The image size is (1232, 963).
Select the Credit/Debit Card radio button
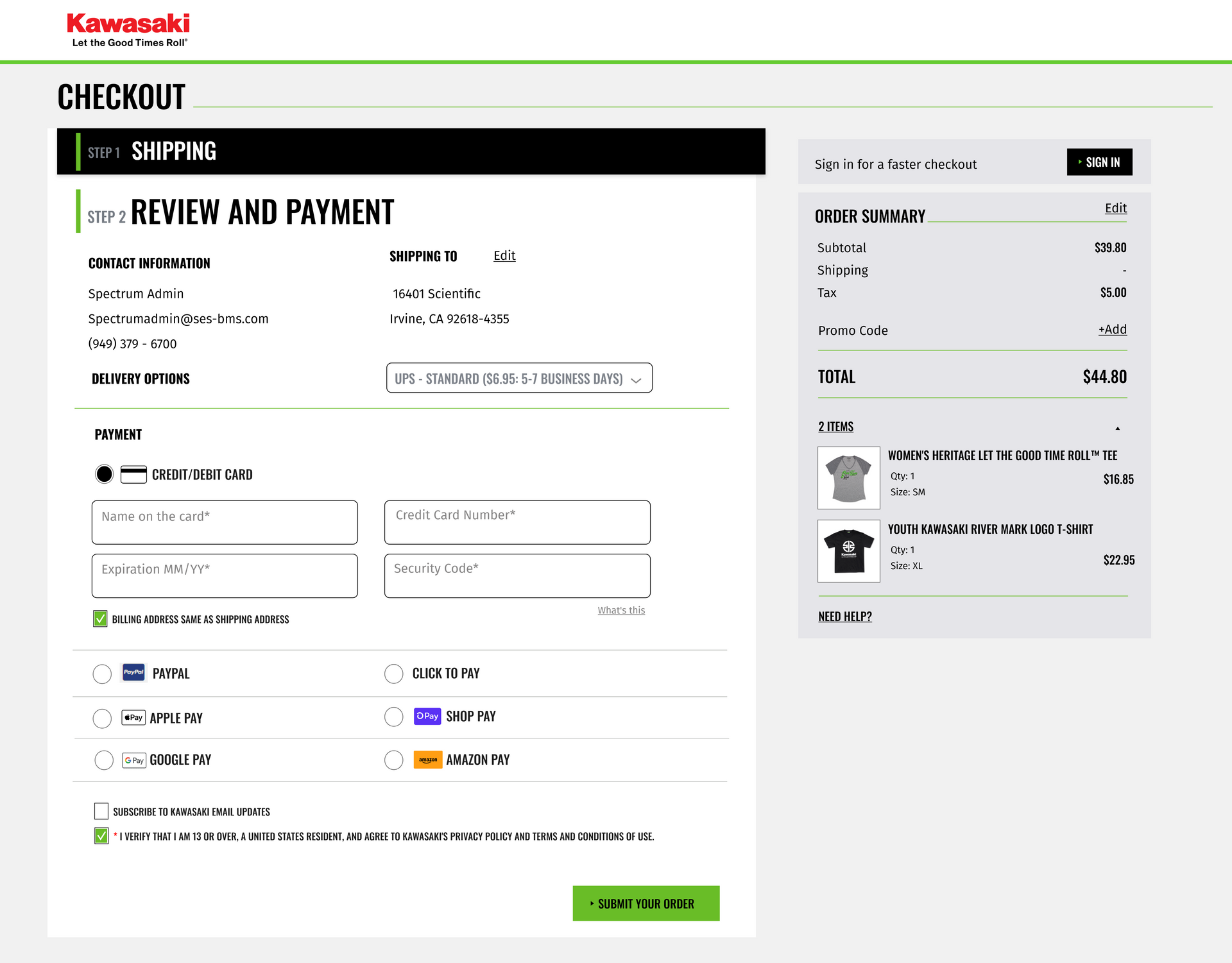(x=104, y=474)
